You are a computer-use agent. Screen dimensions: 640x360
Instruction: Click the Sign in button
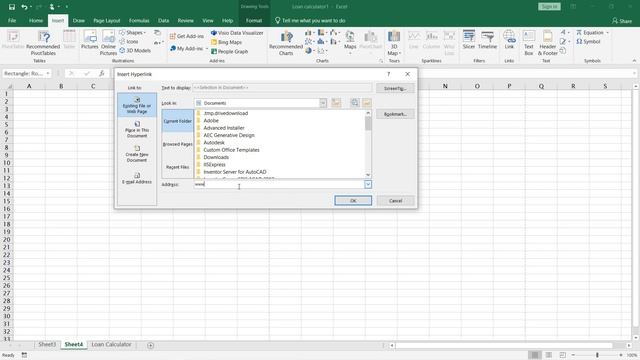pos(549,7)
